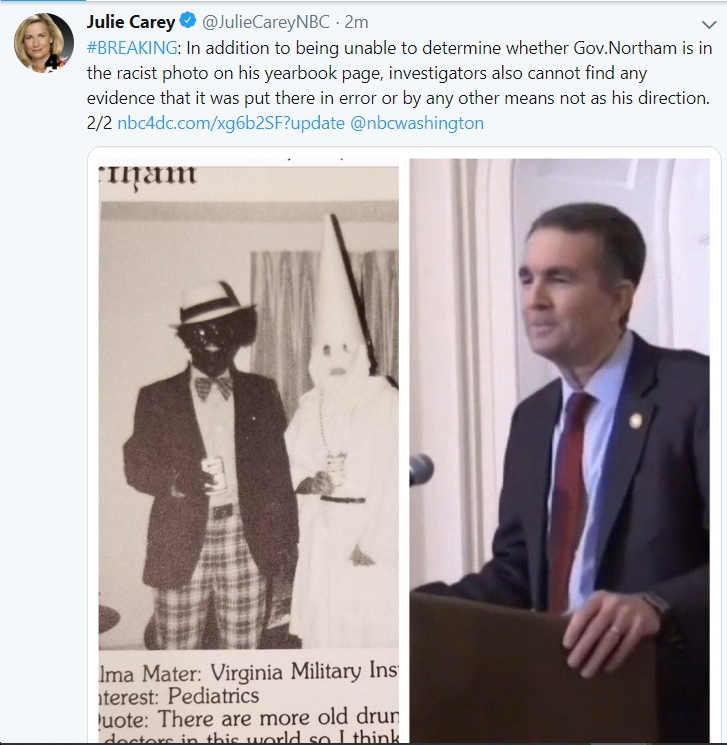
Task: Click the quote line in the yearbook image
Action: tap(249, 718)
